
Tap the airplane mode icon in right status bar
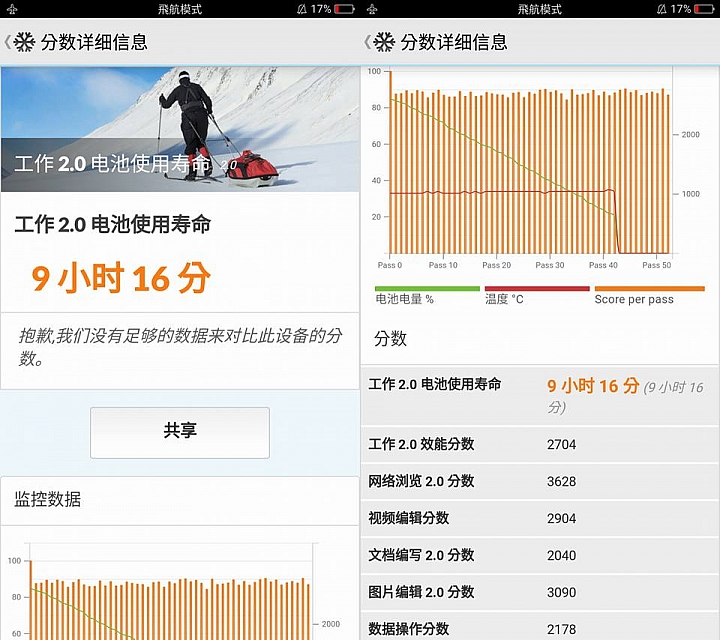click(x=372, y=9)
